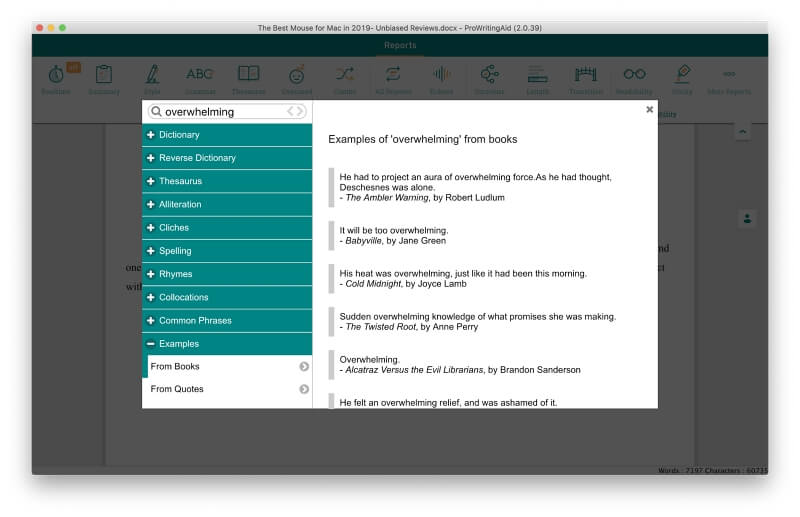
Task: Click the word and character count status
Action: (712, 470)
